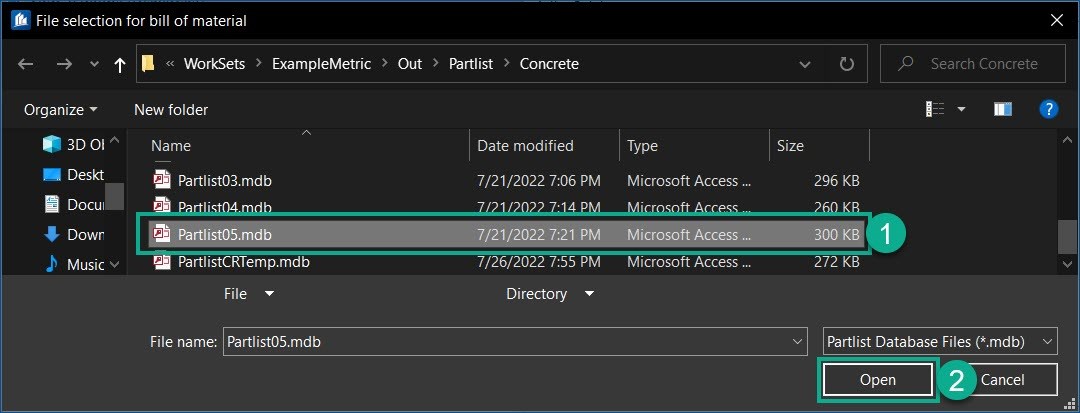Viewport: 1080px width, 413px height.
Task: Open Music in navigation pane
Action: click(x=85, y=264)
